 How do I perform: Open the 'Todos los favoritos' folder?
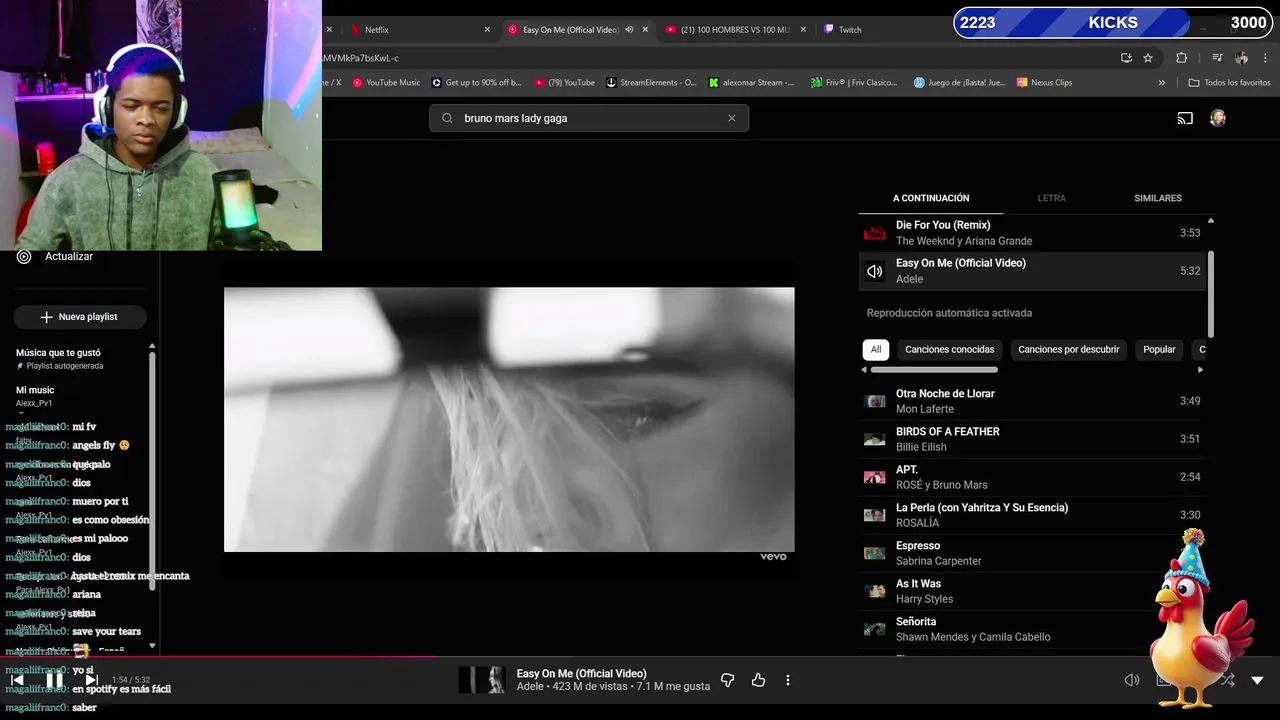point(1229,82)
